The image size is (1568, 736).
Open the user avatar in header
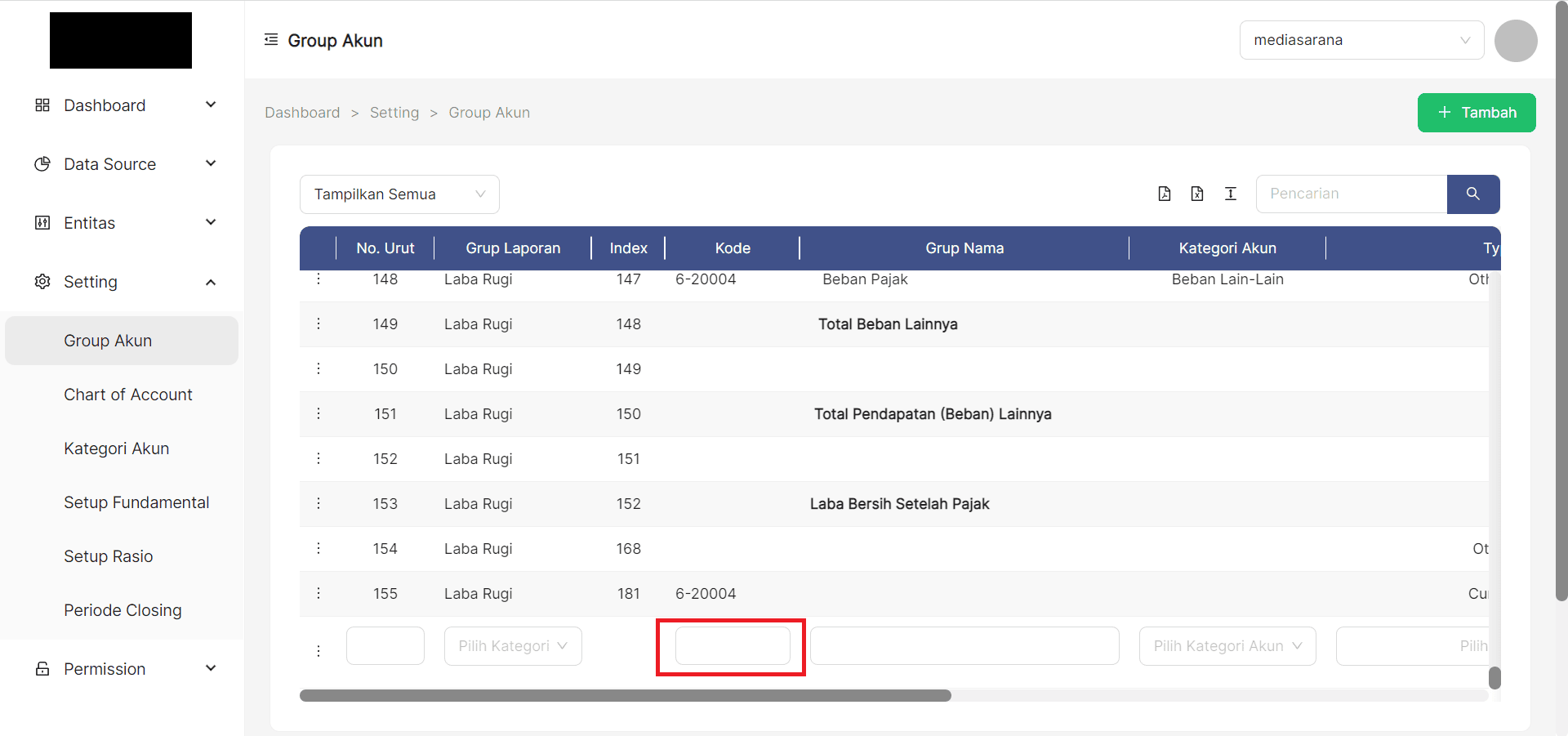point(1515,41)
